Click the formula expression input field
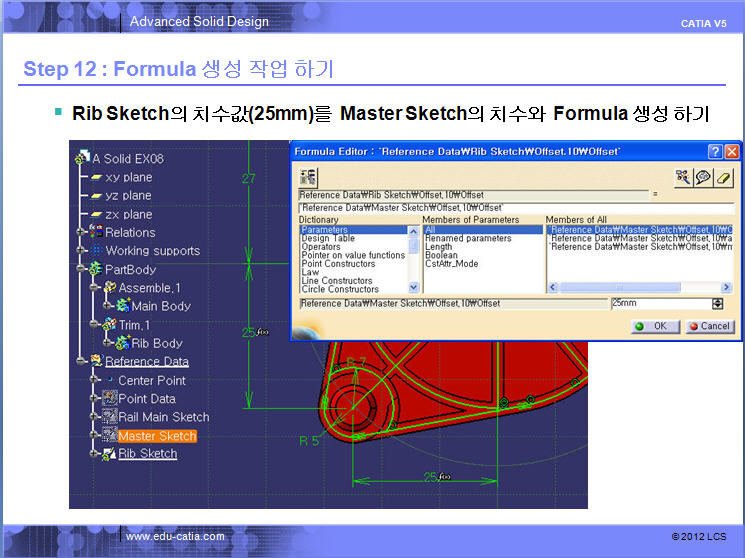The height and width of the screenshot is (558, 745). (x=515, y=208)
